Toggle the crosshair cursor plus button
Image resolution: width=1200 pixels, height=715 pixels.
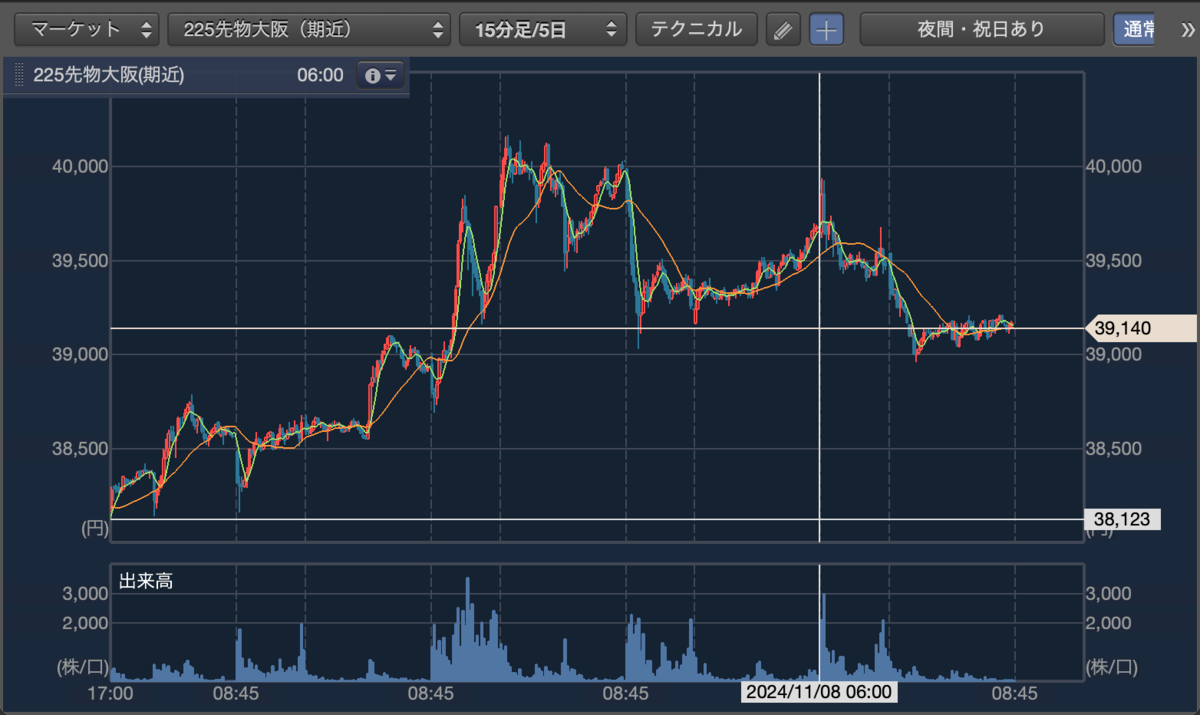click(826, 30)
